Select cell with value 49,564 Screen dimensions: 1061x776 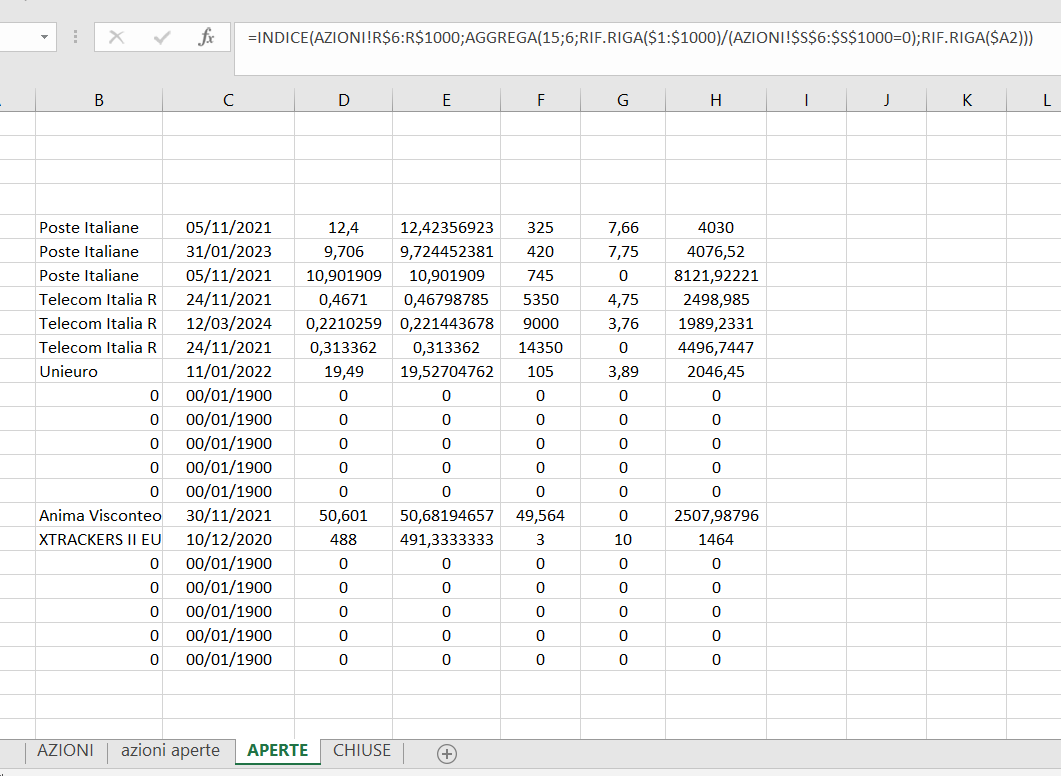541,516
